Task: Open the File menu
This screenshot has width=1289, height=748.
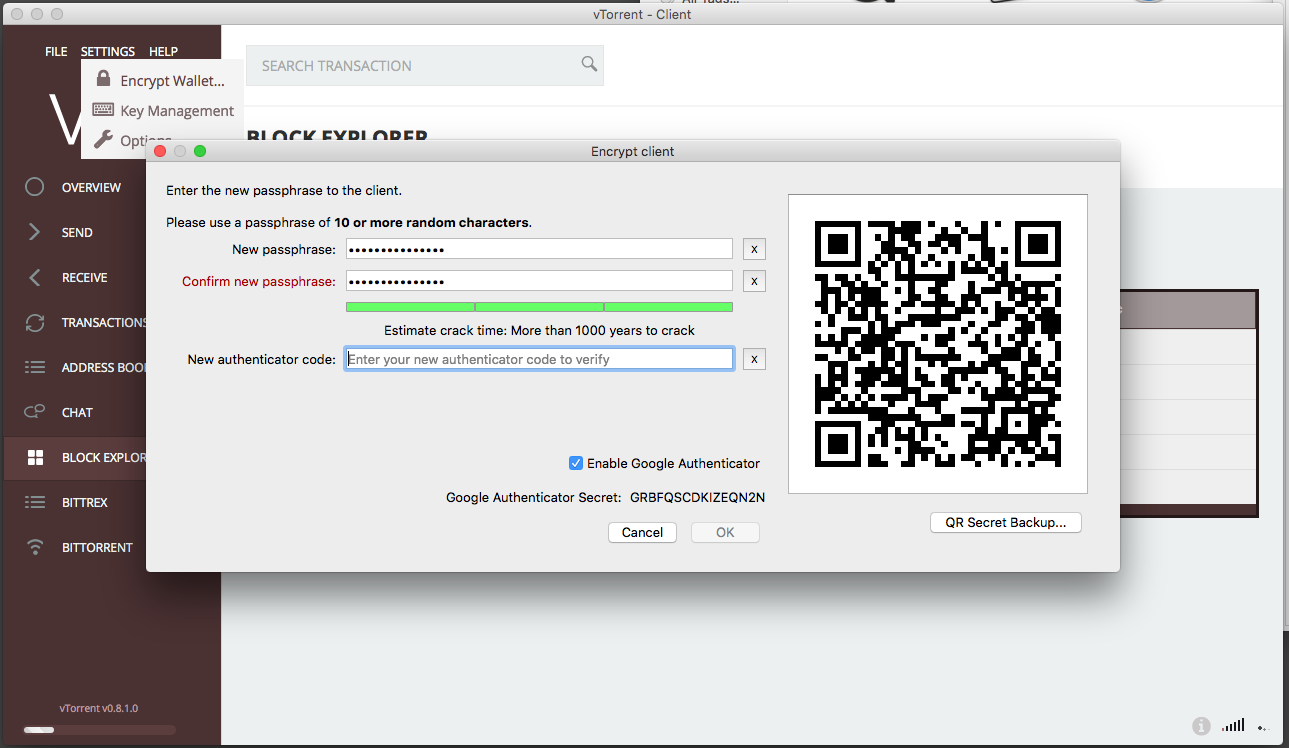Action: (56, 52)
